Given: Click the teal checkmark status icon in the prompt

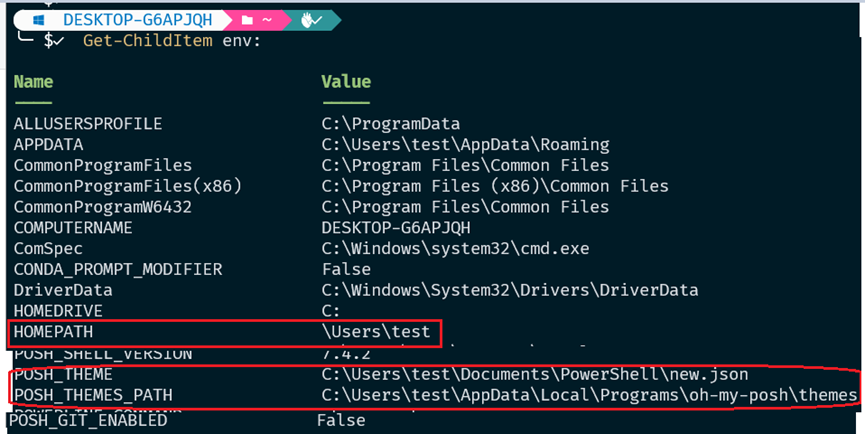Looking at the screenshot, I should point(312,20).
